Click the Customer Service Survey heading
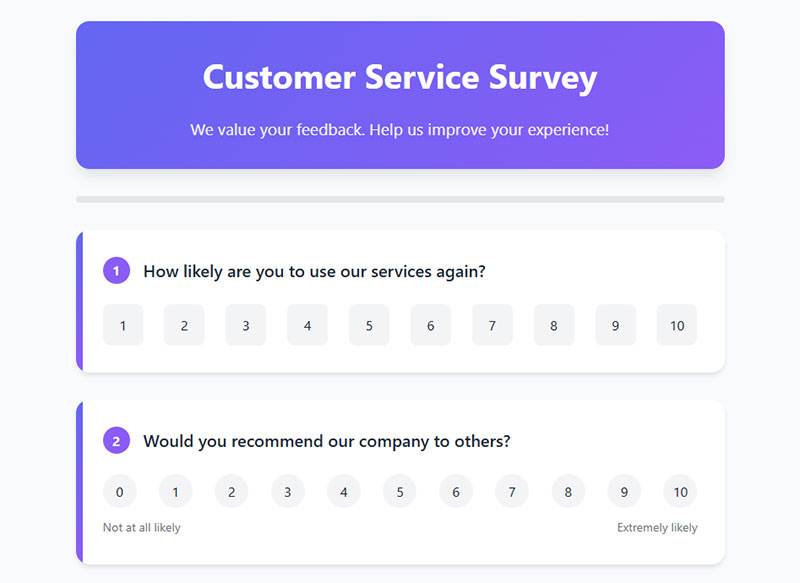 400,77
